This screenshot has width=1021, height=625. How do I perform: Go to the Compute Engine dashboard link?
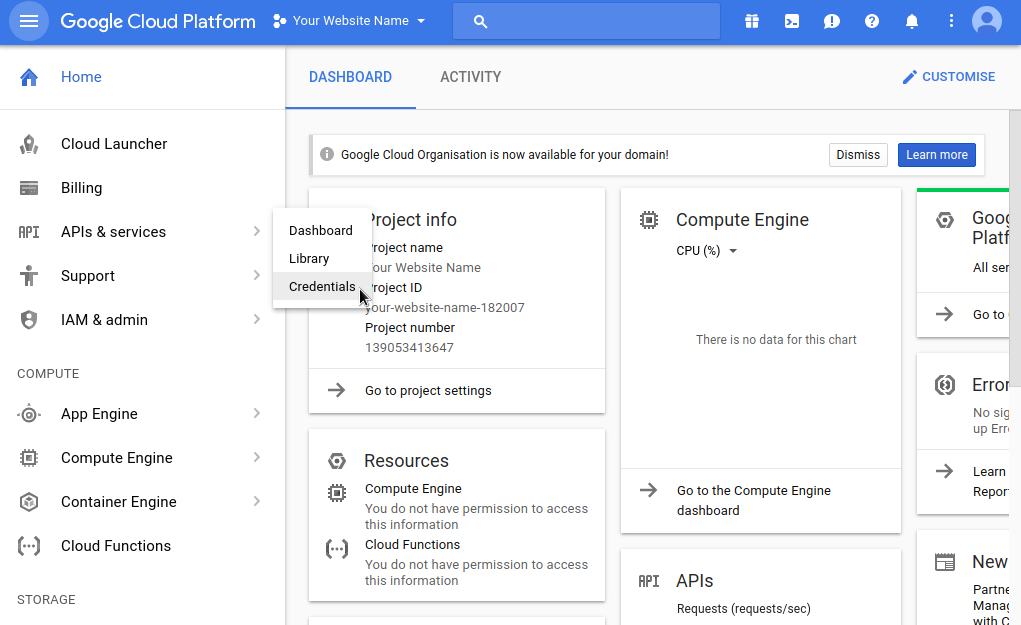753,501
